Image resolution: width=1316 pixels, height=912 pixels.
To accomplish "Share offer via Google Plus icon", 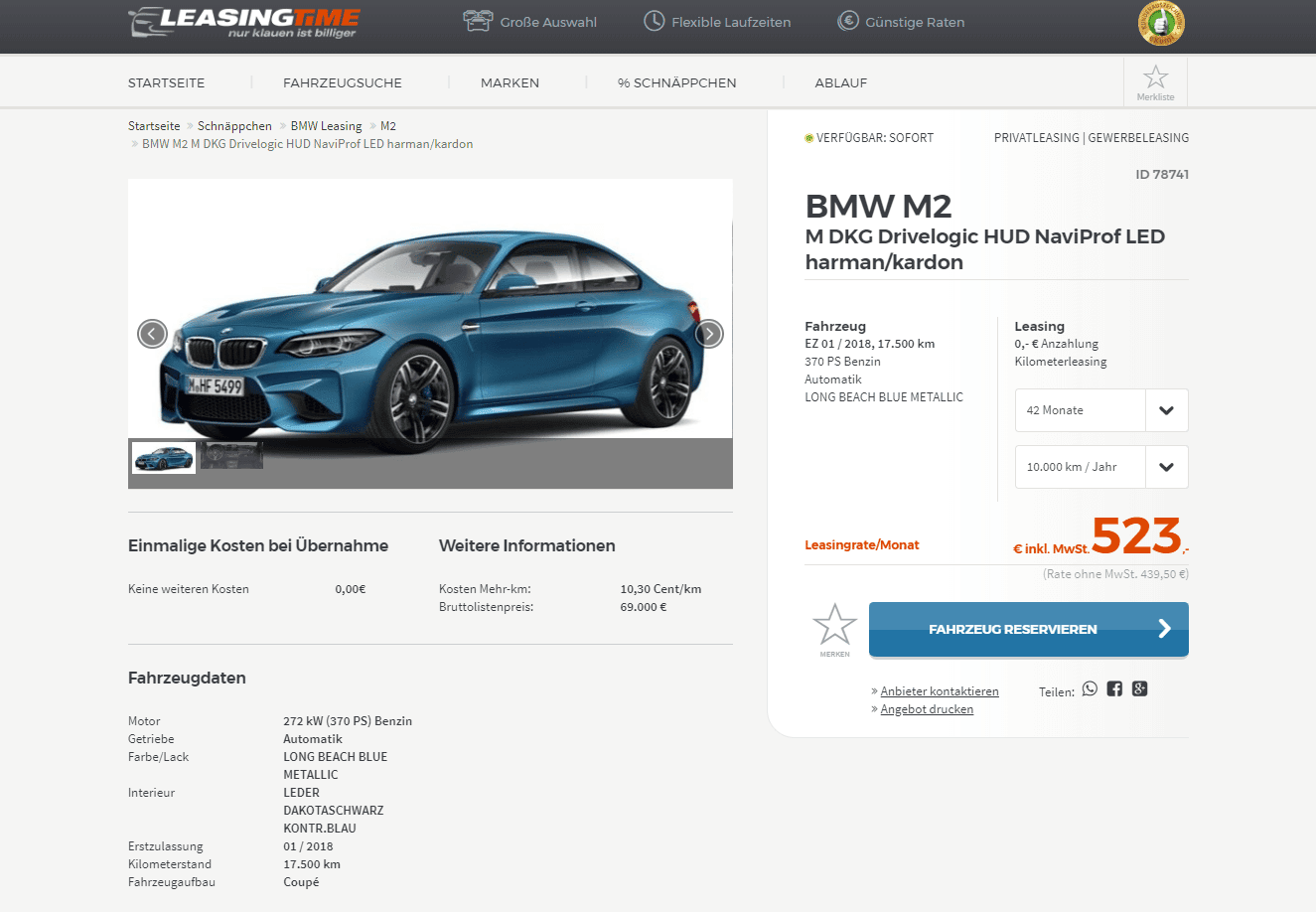I will tap(1139, 688).
